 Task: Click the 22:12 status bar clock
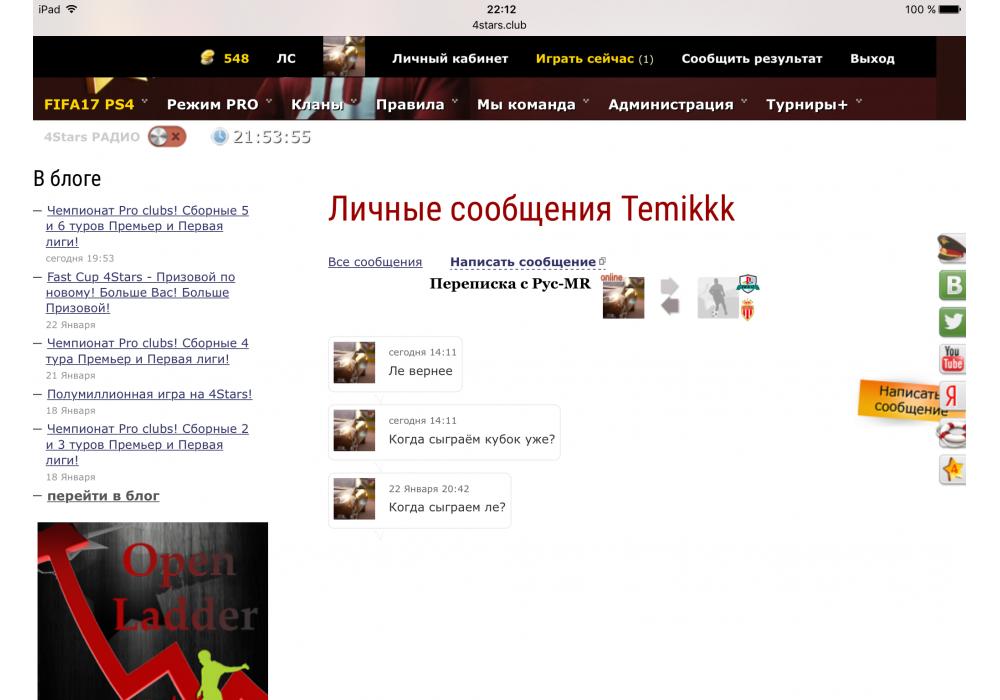[501, 9]
